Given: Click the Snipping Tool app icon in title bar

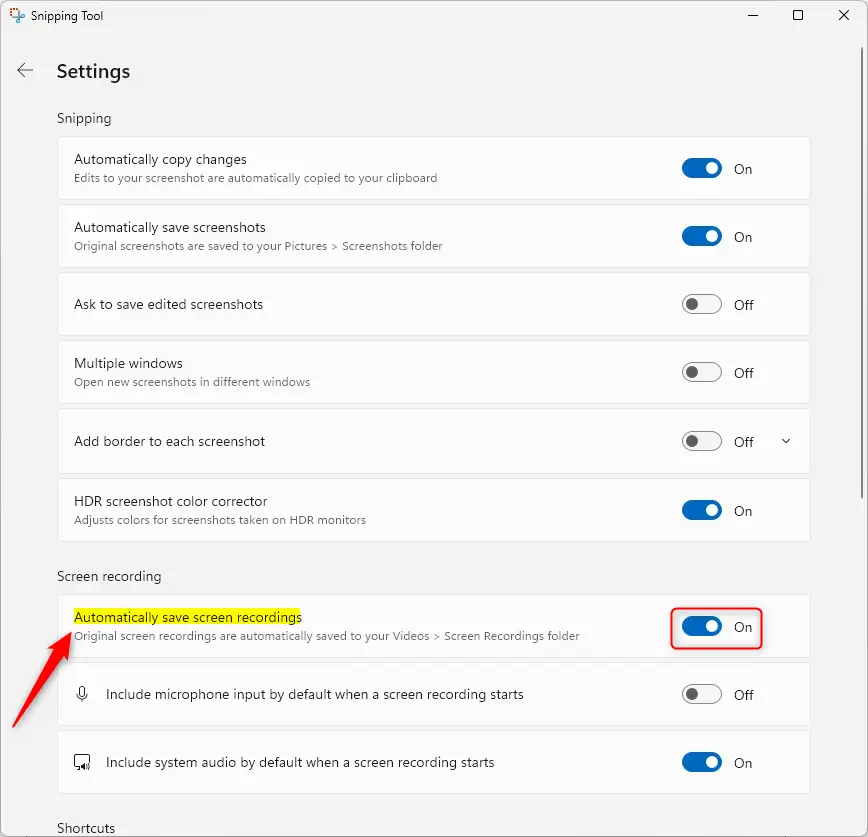Looking at the screenshot, I should tap(17, 16).
